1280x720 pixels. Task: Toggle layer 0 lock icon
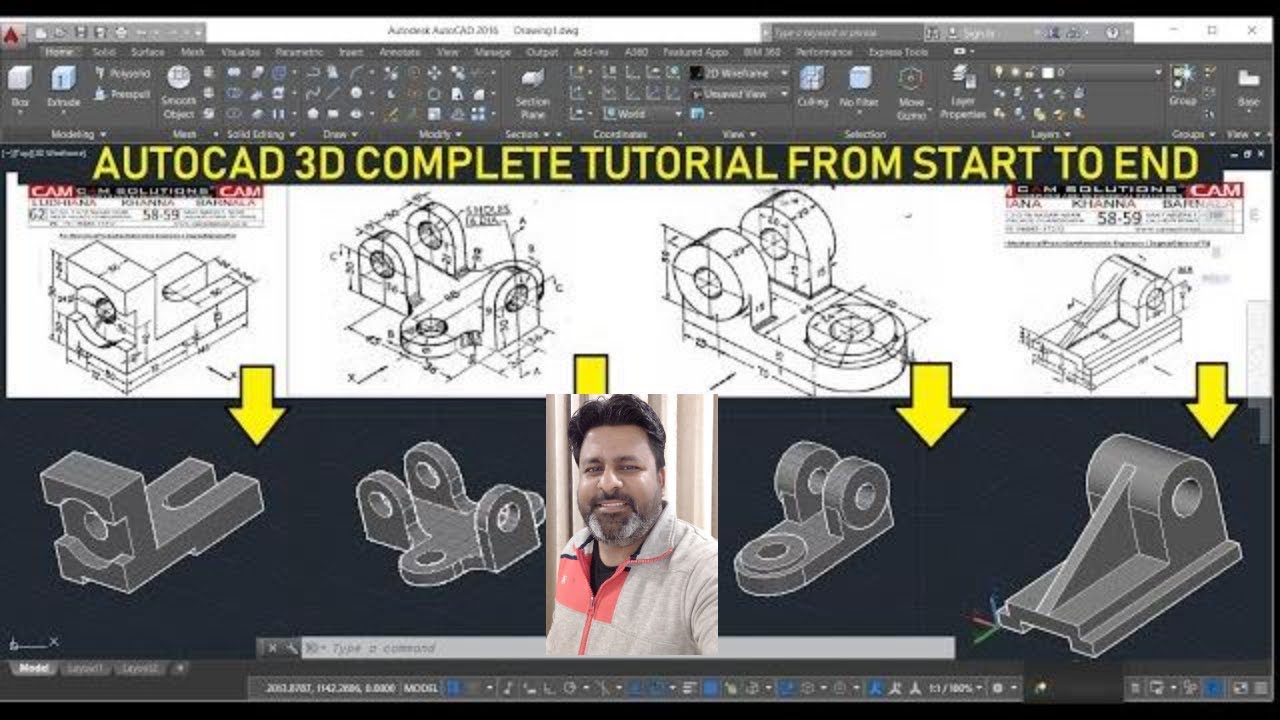(x=1033, y=73)
